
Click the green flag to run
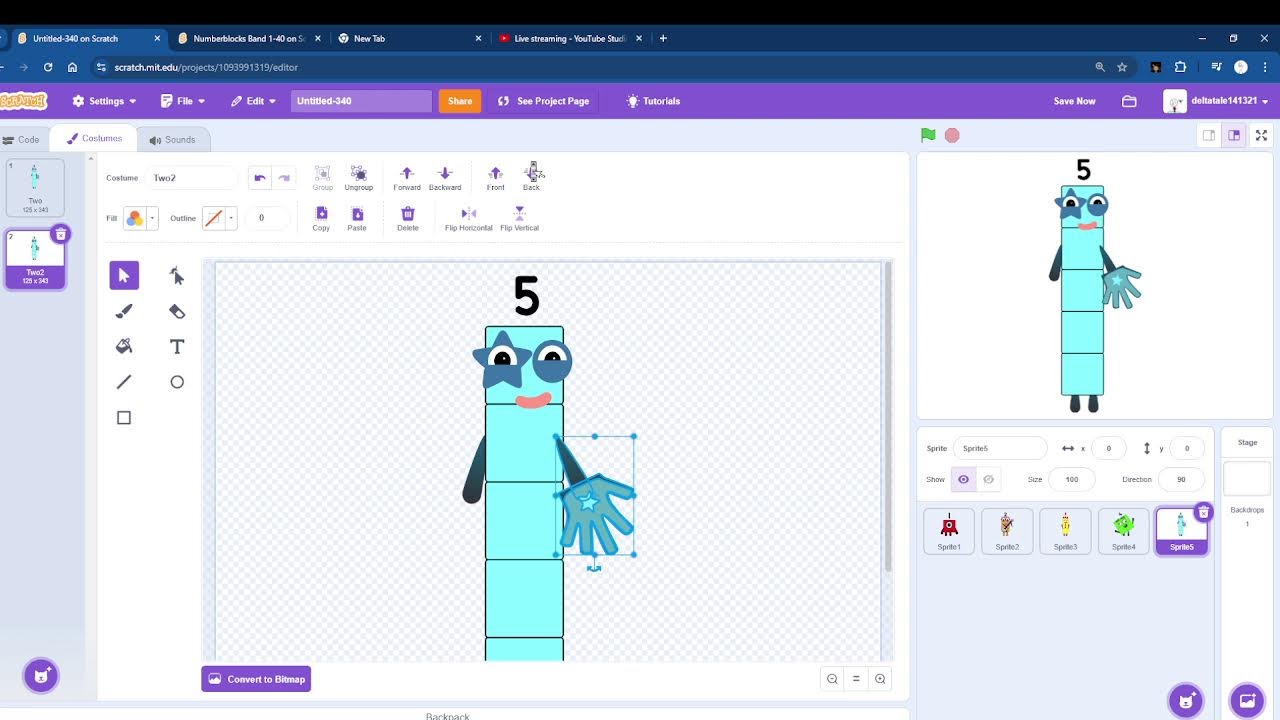(928, 135)
